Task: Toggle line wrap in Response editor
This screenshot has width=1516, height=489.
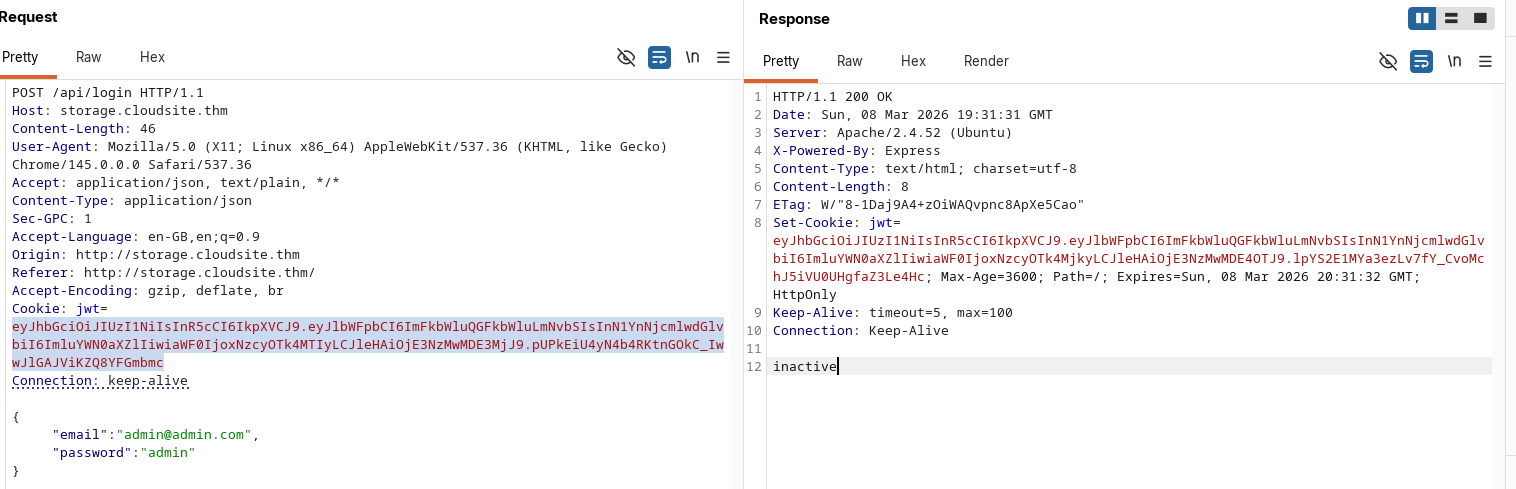Action: coord(1421,61)
